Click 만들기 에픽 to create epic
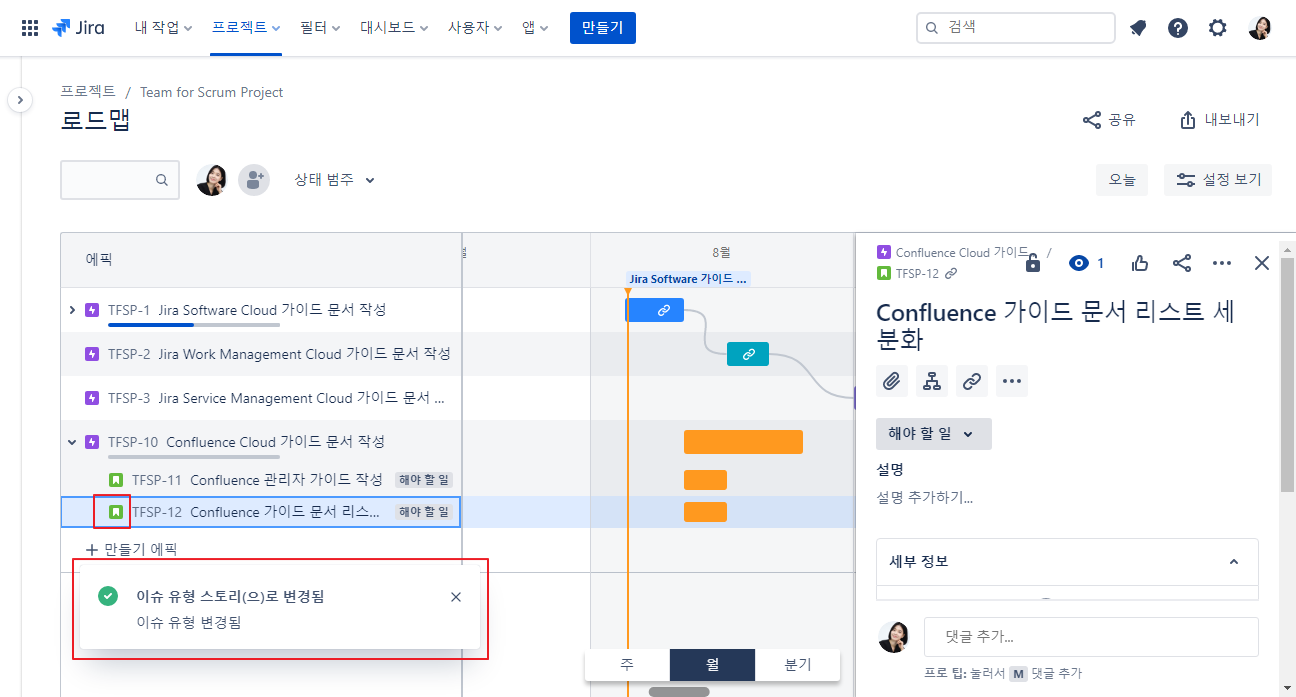 pyautogui.click(x=132, y=549)
